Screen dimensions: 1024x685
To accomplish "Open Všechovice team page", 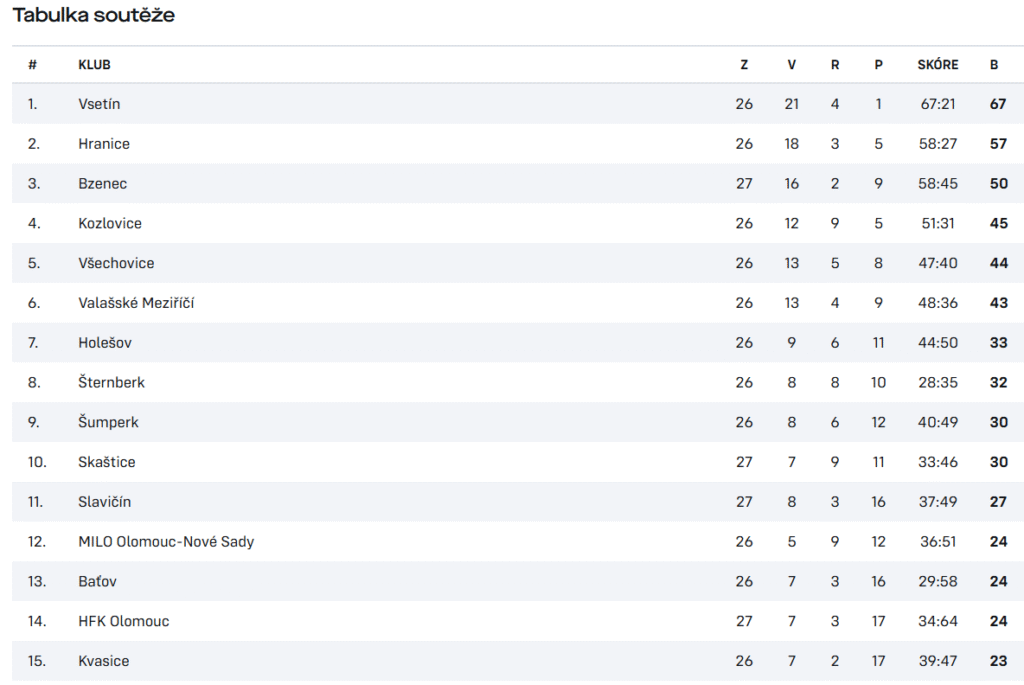I will pyautogui.click(x=116, y=263).
